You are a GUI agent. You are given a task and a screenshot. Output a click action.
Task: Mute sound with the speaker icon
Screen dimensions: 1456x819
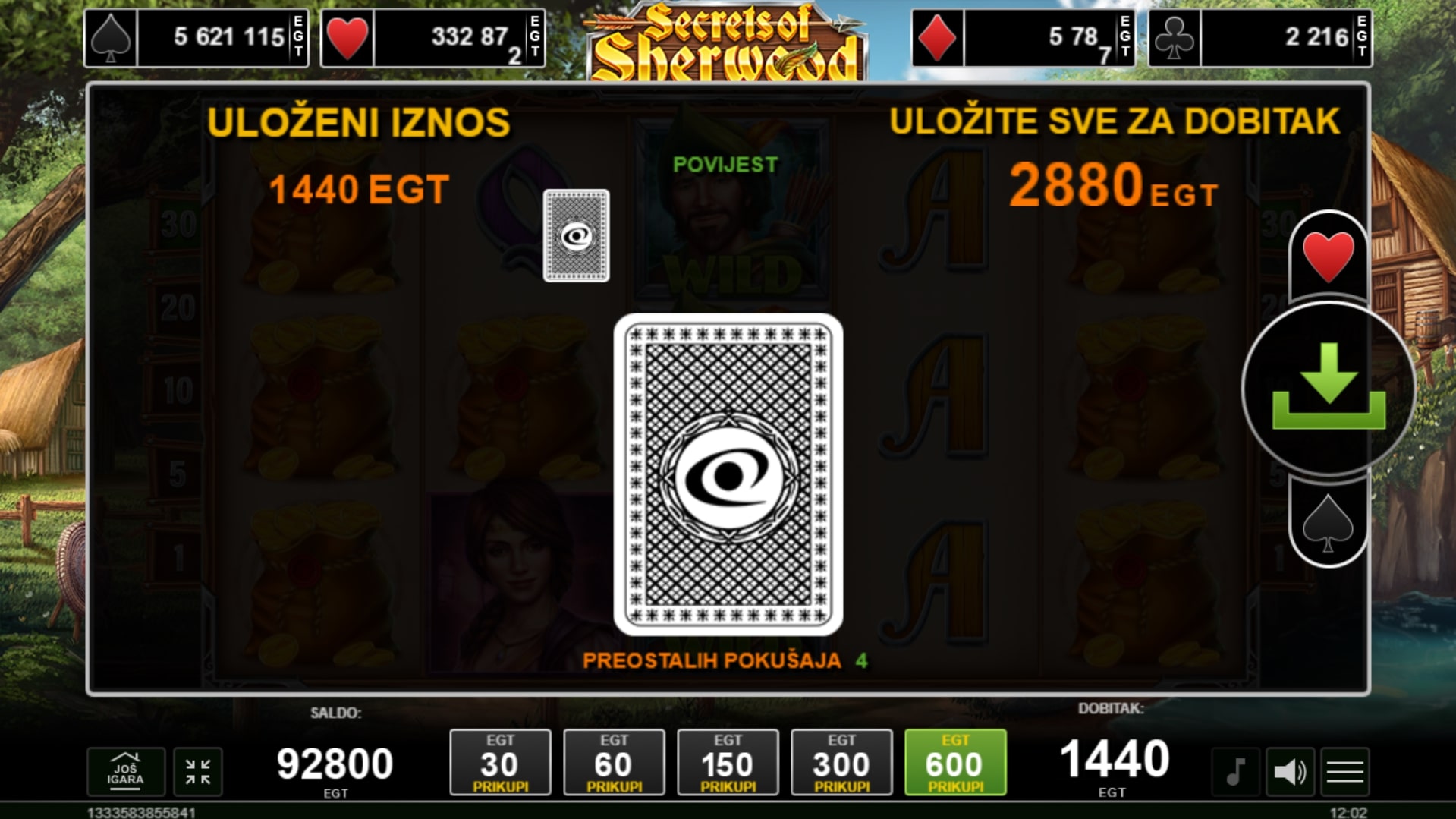pyautogui.click(x=1290, y=772)
